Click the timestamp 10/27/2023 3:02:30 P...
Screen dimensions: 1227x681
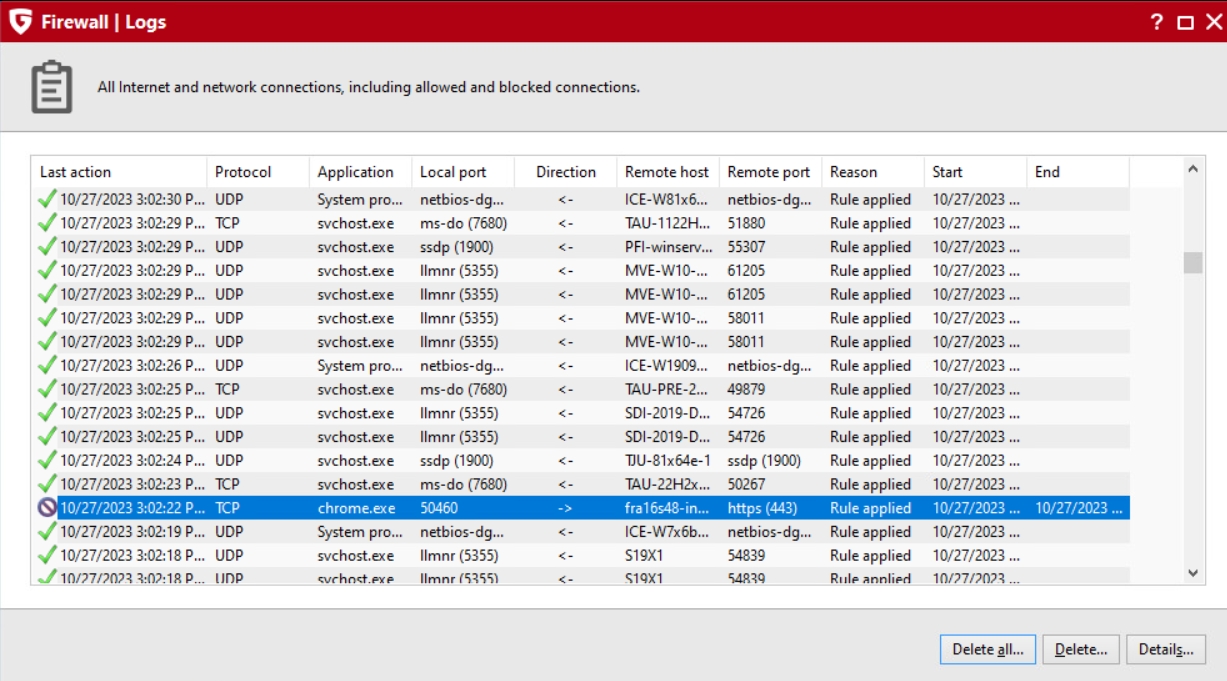tap(132, 199)
